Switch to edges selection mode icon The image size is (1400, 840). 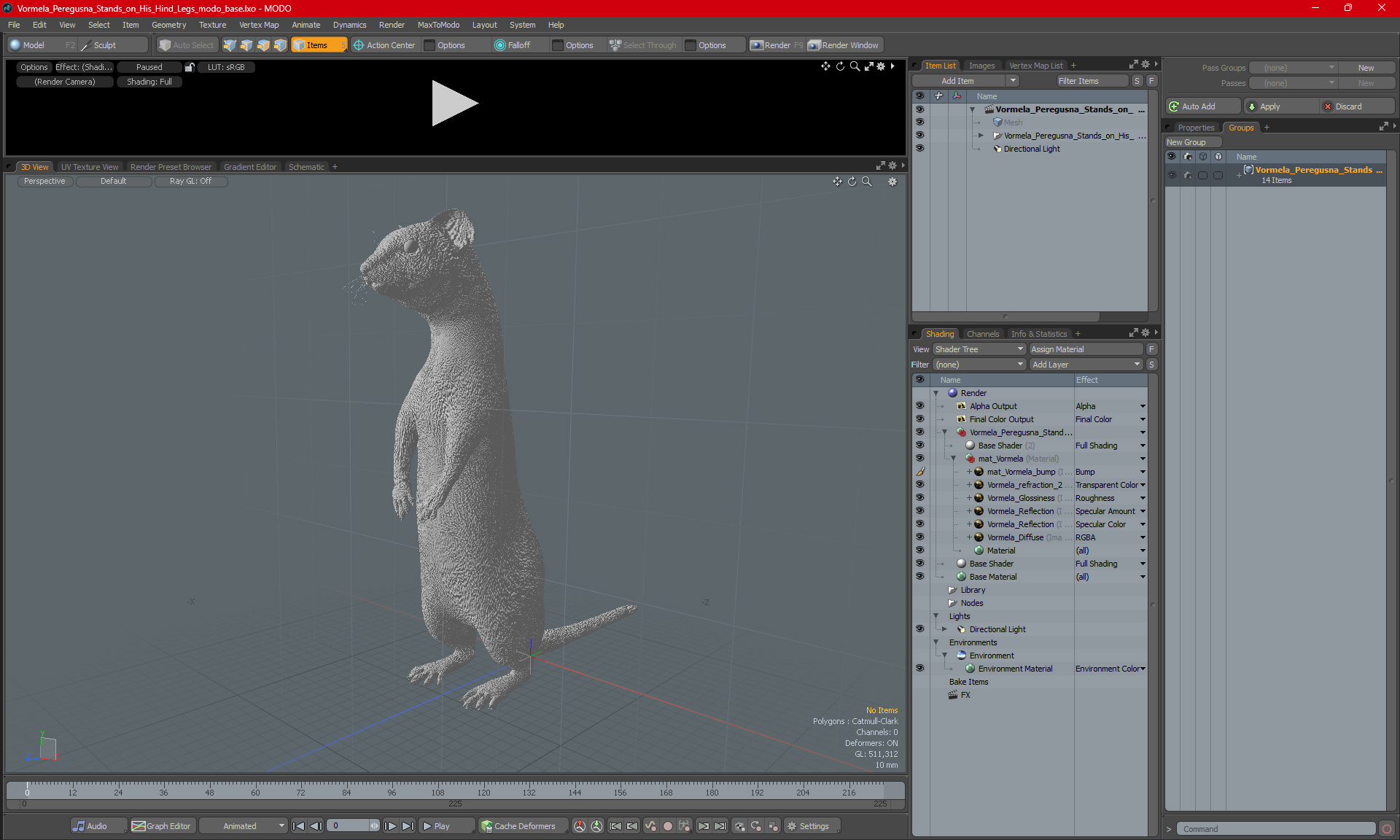pyautogui.click(x=246, y=45)
